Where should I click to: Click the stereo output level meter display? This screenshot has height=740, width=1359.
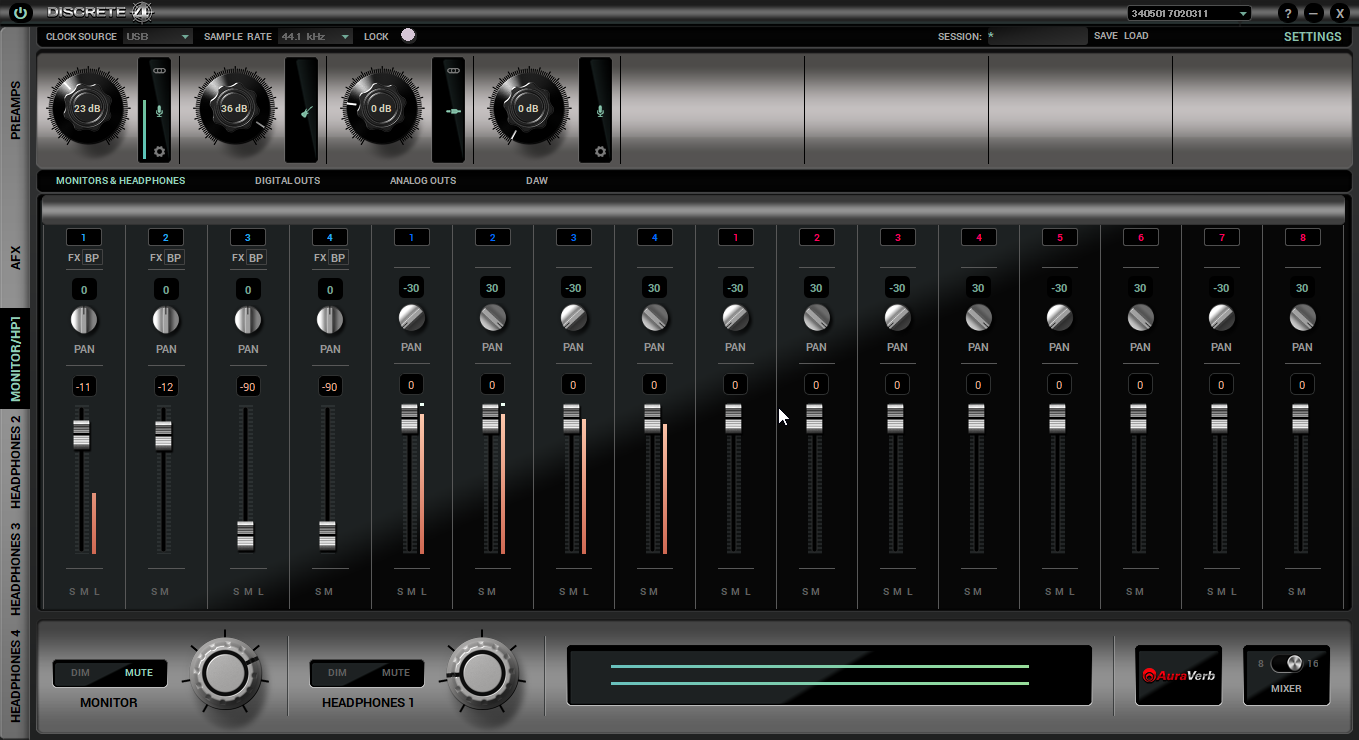tap(829, 676)
